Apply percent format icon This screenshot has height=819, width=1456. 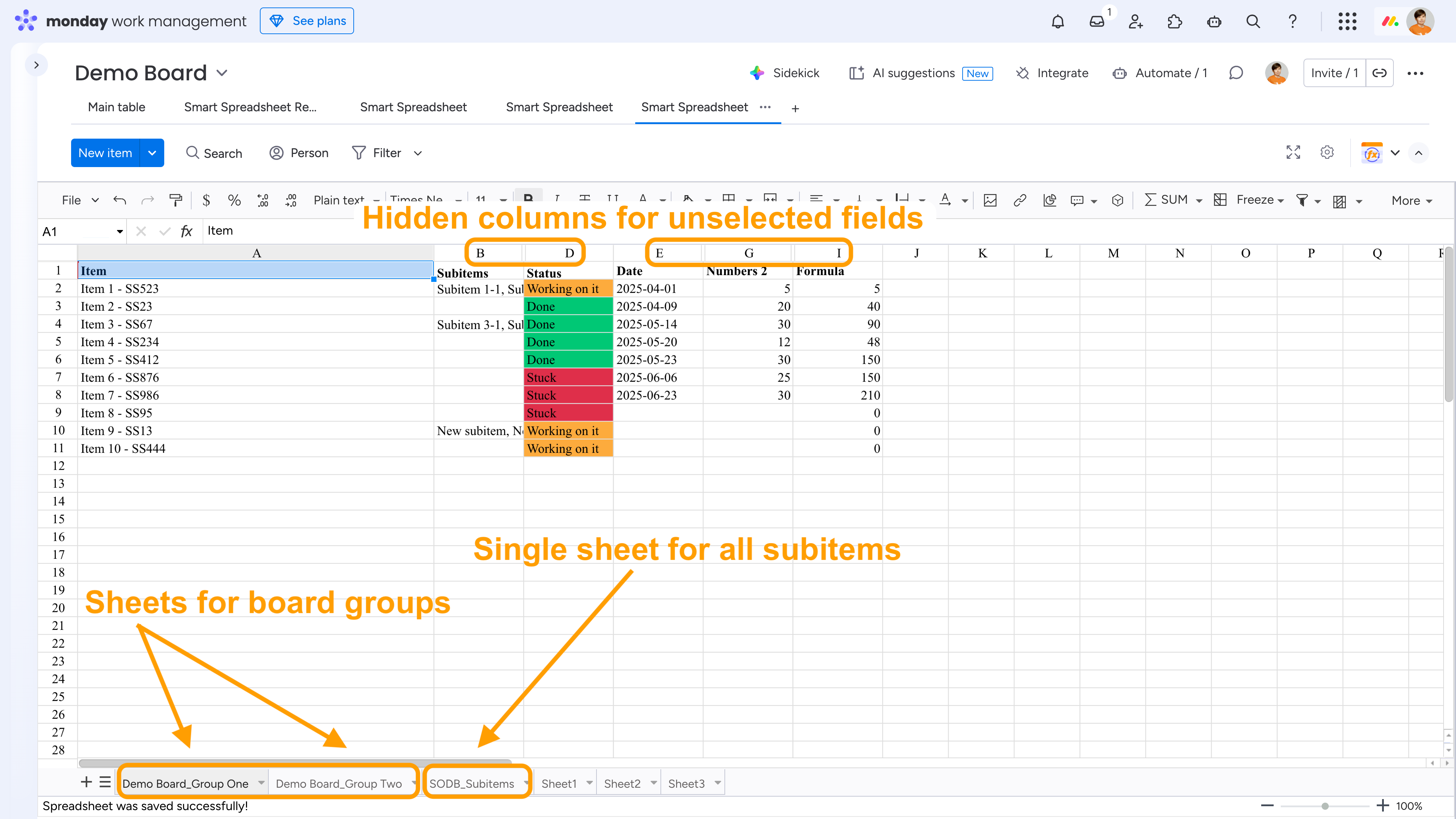[234, 200]
